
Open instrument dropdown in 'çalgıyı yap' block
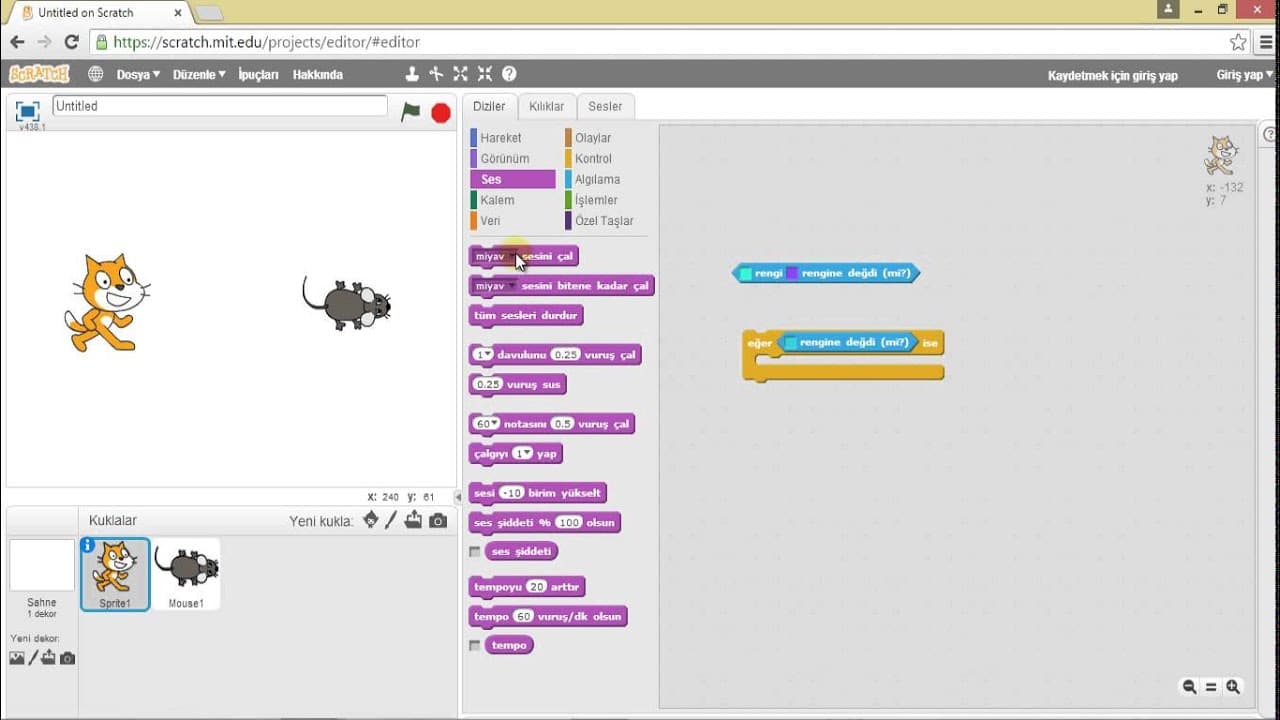pyautogui.click(x=529, y=454)
